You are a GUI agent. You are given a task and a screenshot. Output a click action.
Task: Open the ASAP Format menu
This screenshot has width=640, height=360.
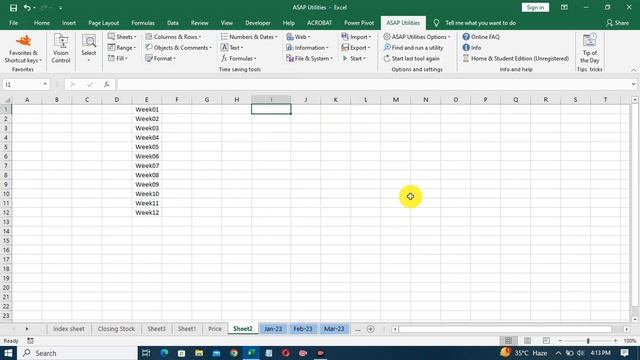coord(160,58)
